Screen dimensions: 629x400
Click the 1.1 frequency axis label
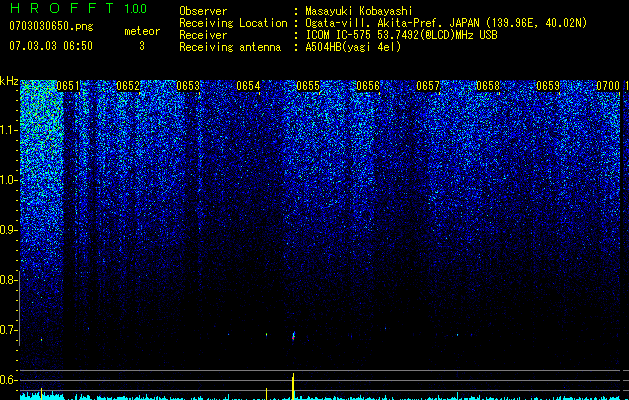(x=8, y=130)
